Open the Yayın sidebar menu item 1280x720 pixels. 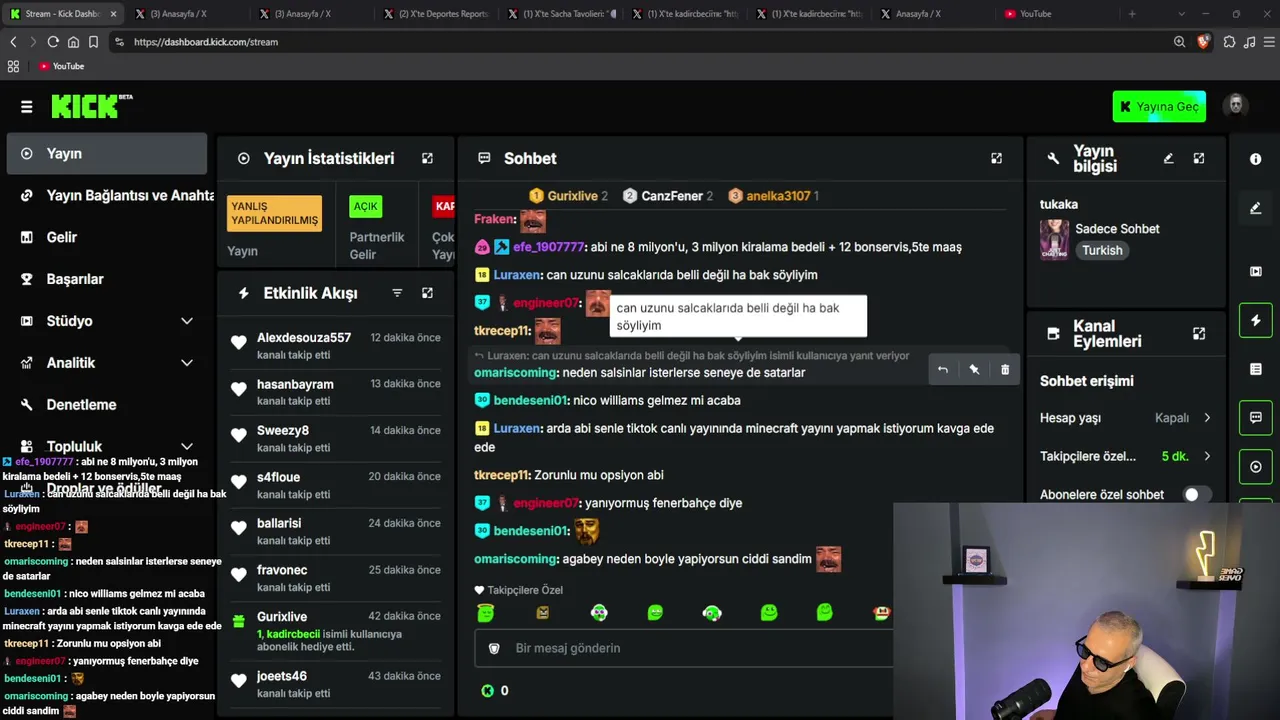point(107,154)
